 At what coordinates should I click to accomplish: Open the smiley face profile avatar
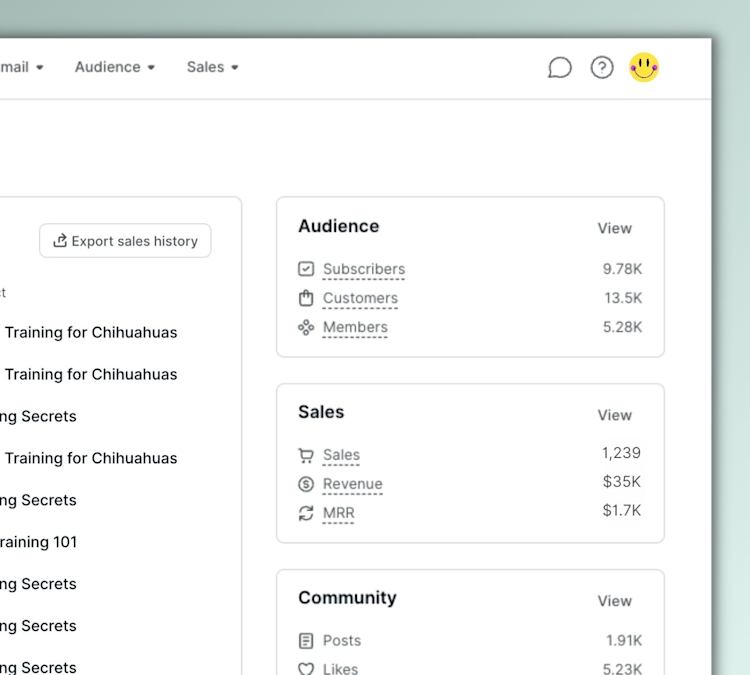pos(643,67)
